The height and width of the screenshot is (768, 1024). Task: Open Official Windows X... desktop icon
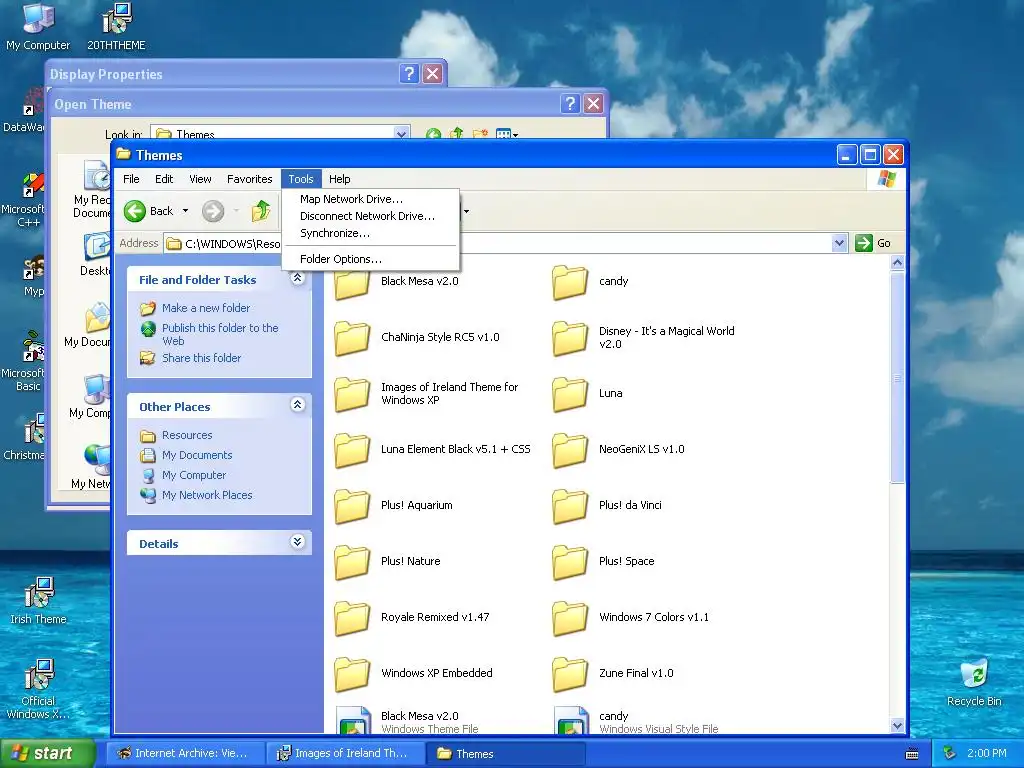pyautogui.click(x=39, y=675)
